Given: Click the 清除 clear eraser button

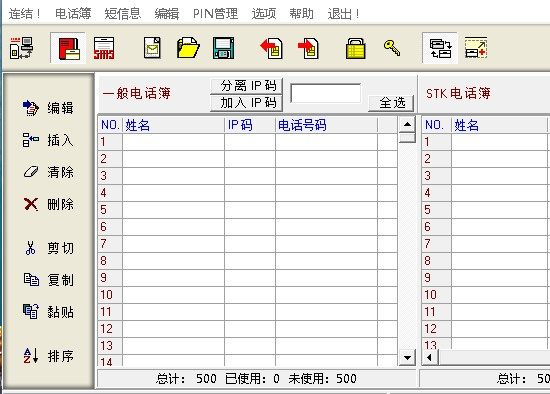Looking at the screenshot, I should click(48, 172).
